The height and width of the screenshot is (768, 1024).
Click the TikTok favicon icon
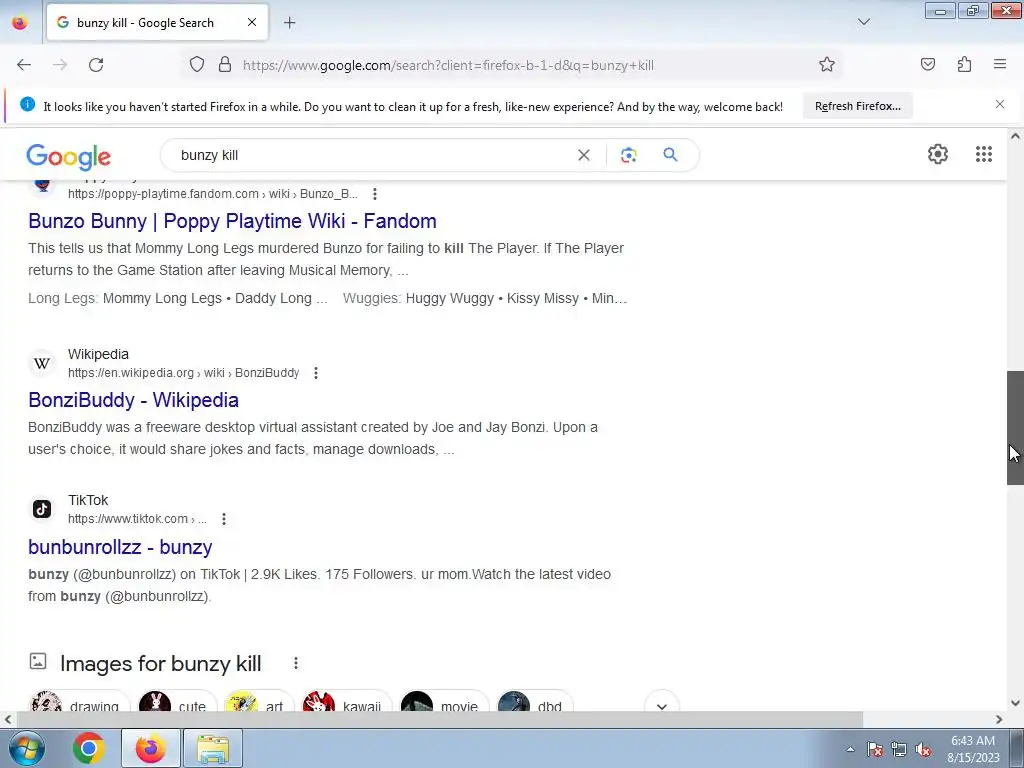point(42,509)
